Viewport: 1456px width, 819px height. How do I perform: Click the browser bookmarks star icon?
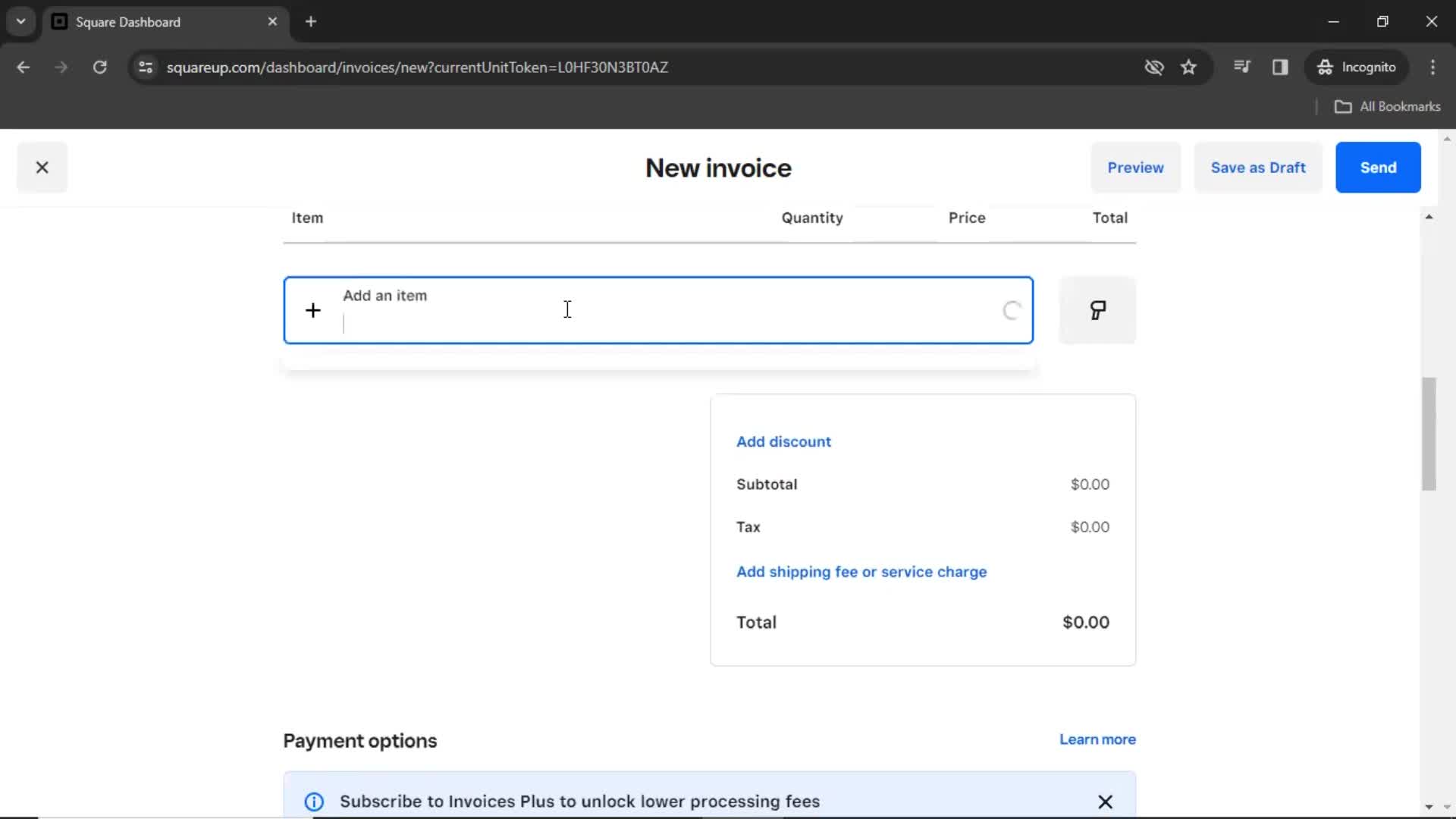1190,67
